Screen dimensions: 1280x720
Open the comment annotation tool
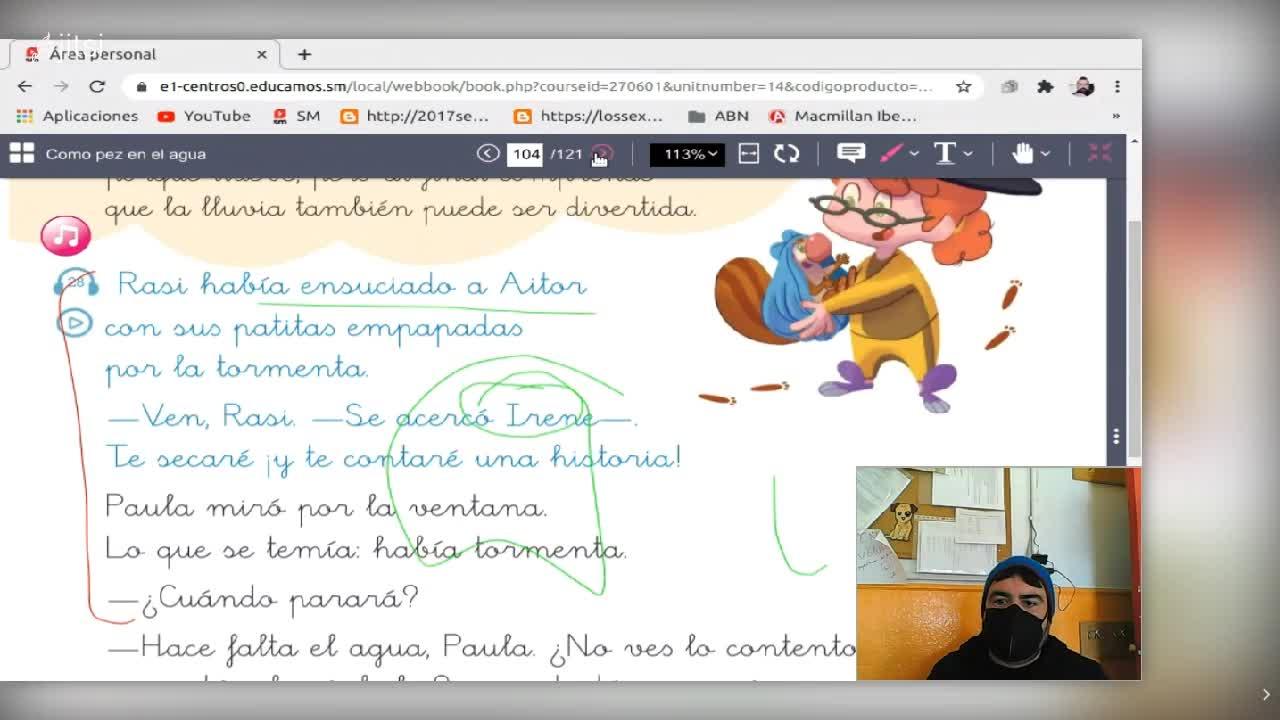click(x=850, y=153)
